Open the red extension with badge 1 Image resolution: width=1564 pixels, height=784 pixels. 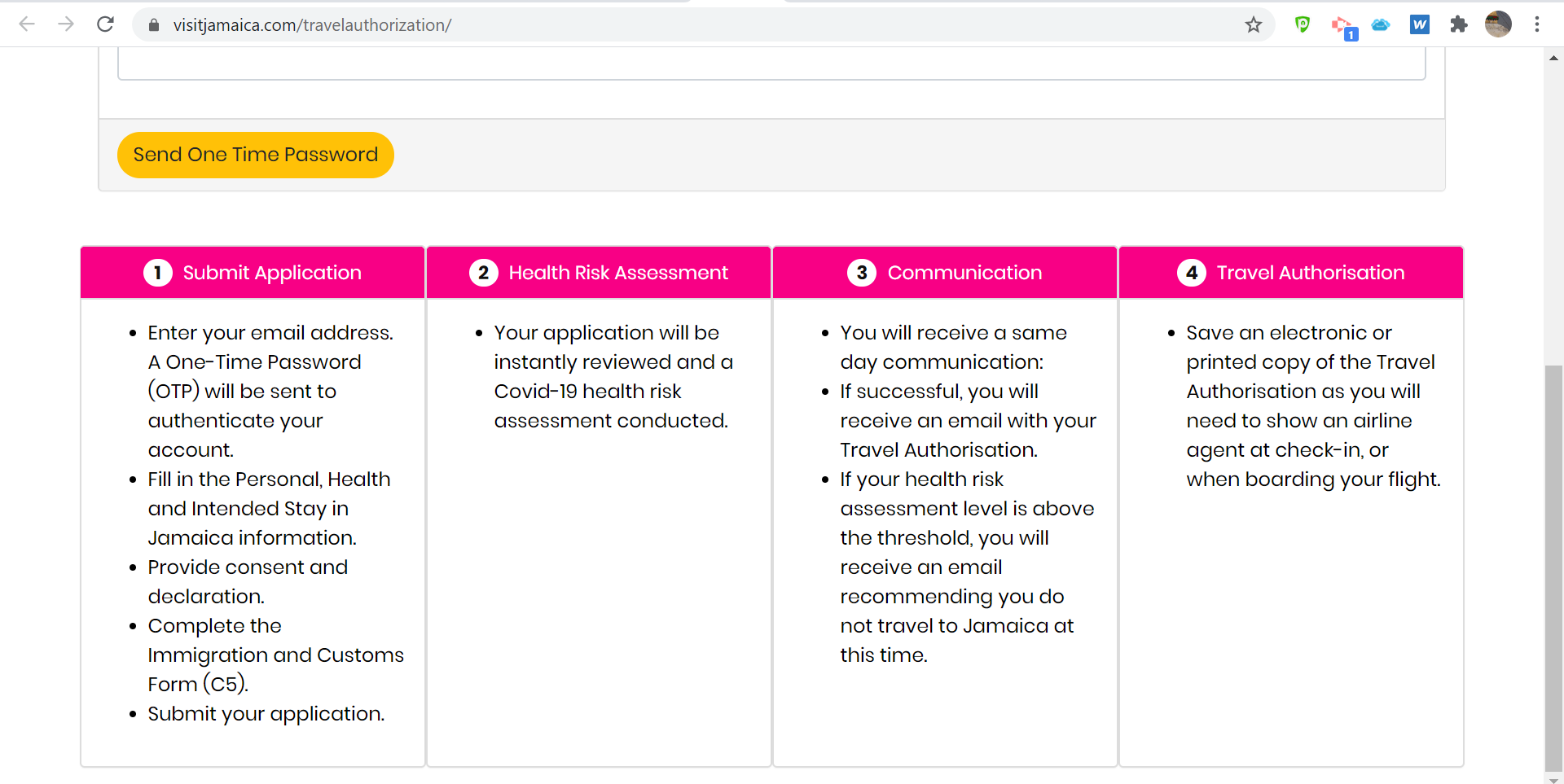click(x=1342, y=26)
